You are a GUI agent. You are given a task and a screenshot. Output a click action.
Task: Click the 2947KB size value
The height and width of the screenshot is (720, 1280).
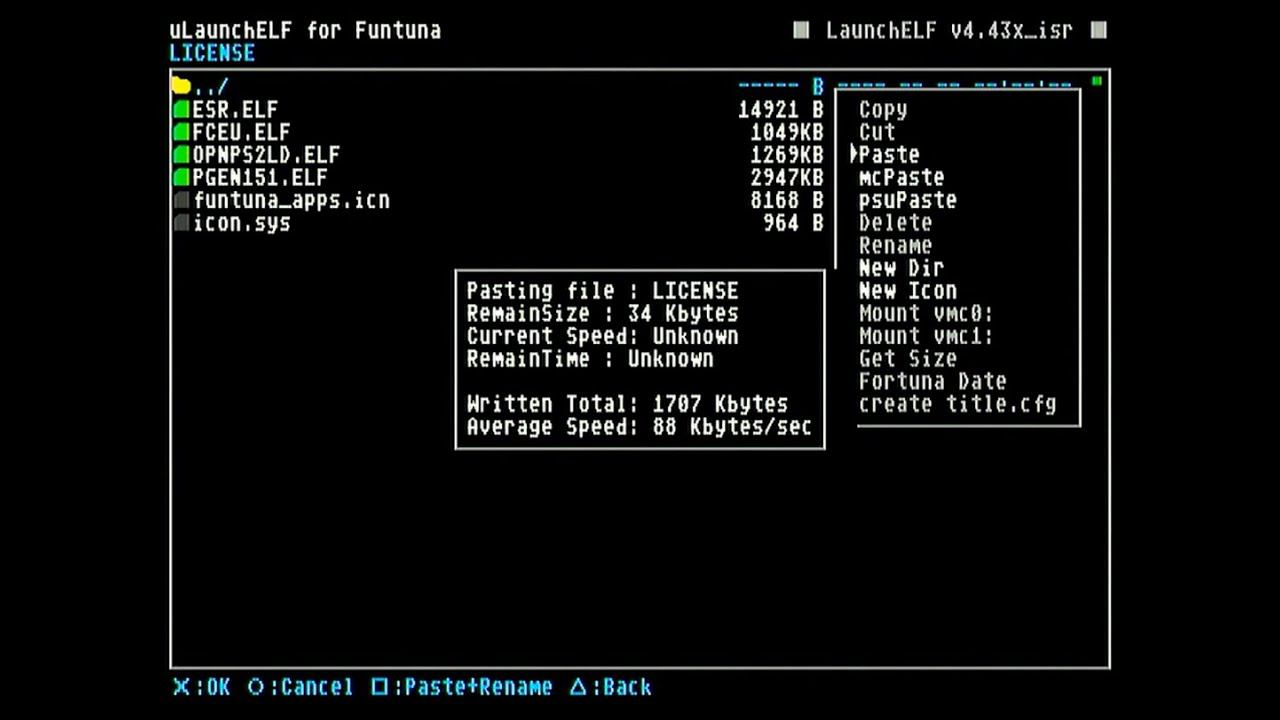click(787, 178)
